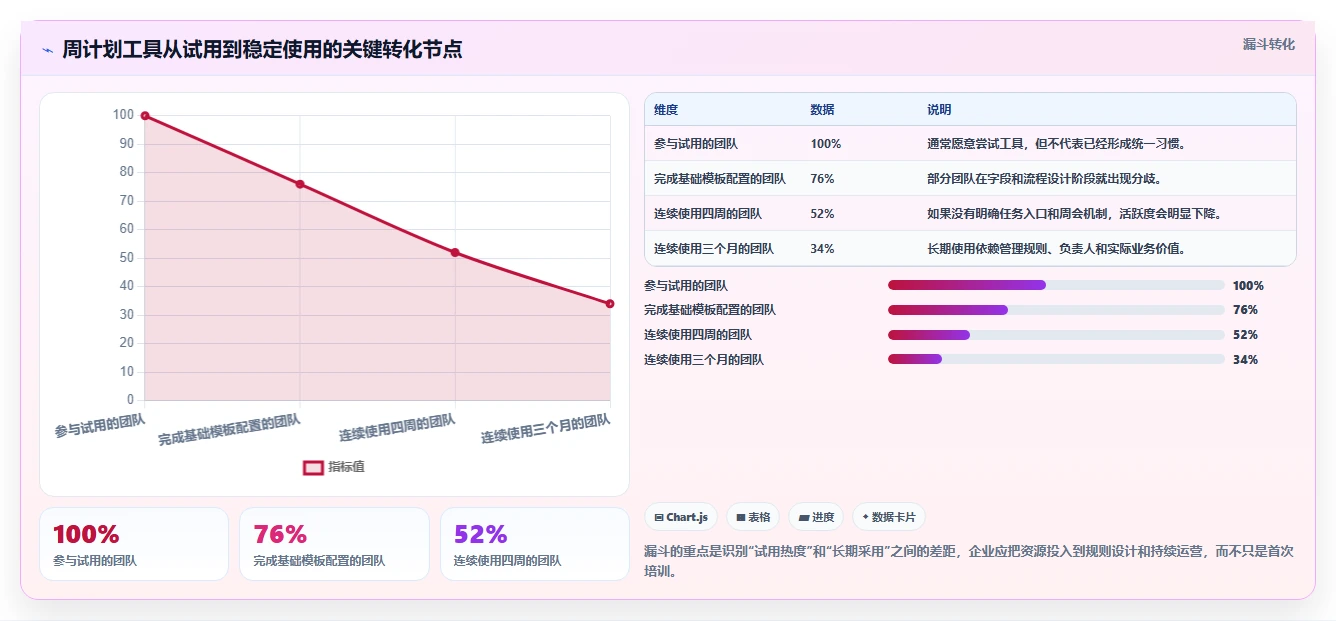The width and height of the screenshot is (1336, 621).
Task: Open the 52% 连续使用四周的团队 stat card
Action: coord(535,544)
